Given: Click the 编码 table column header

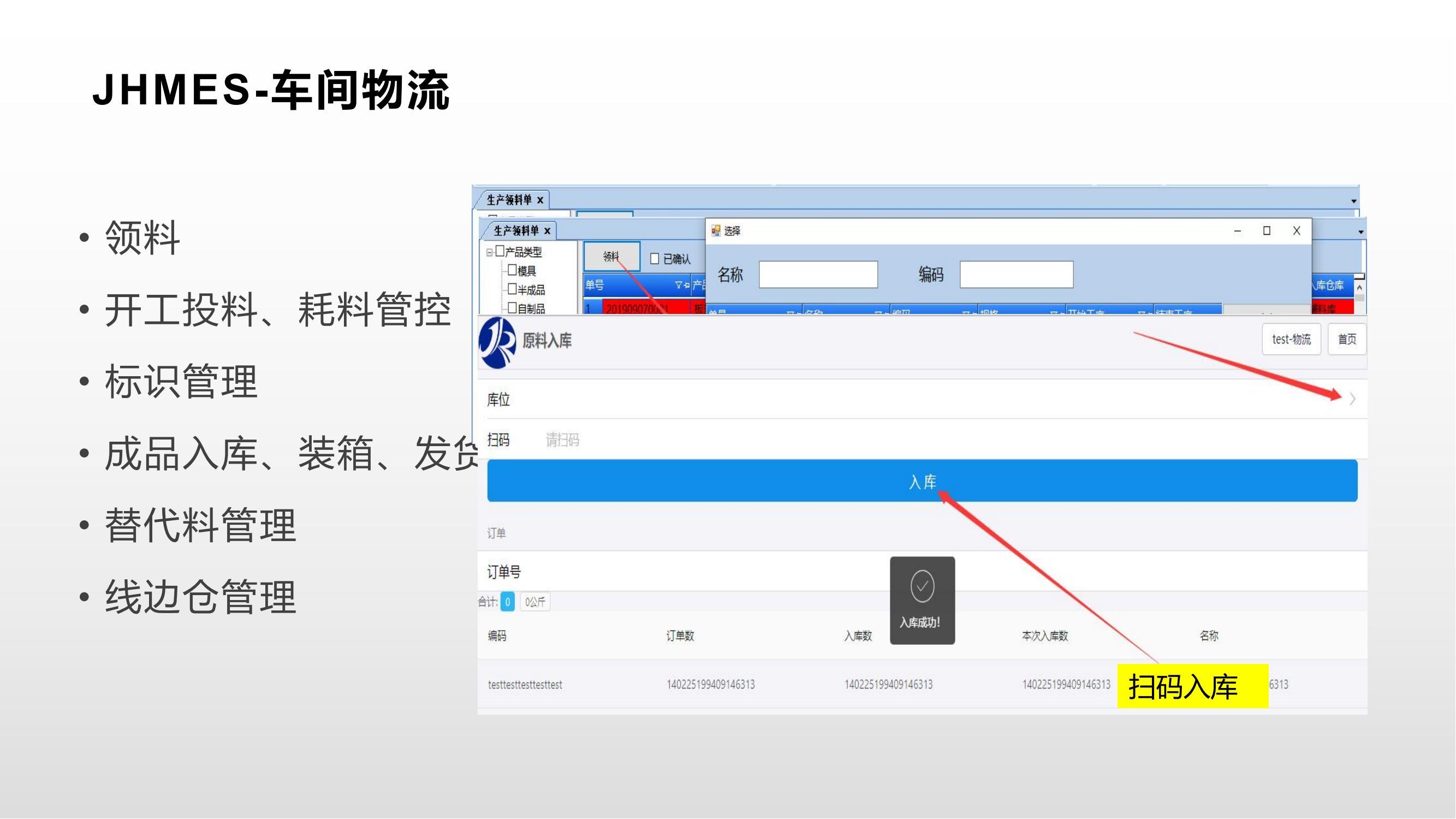Looking at the screenshot, I should (497, 637).
